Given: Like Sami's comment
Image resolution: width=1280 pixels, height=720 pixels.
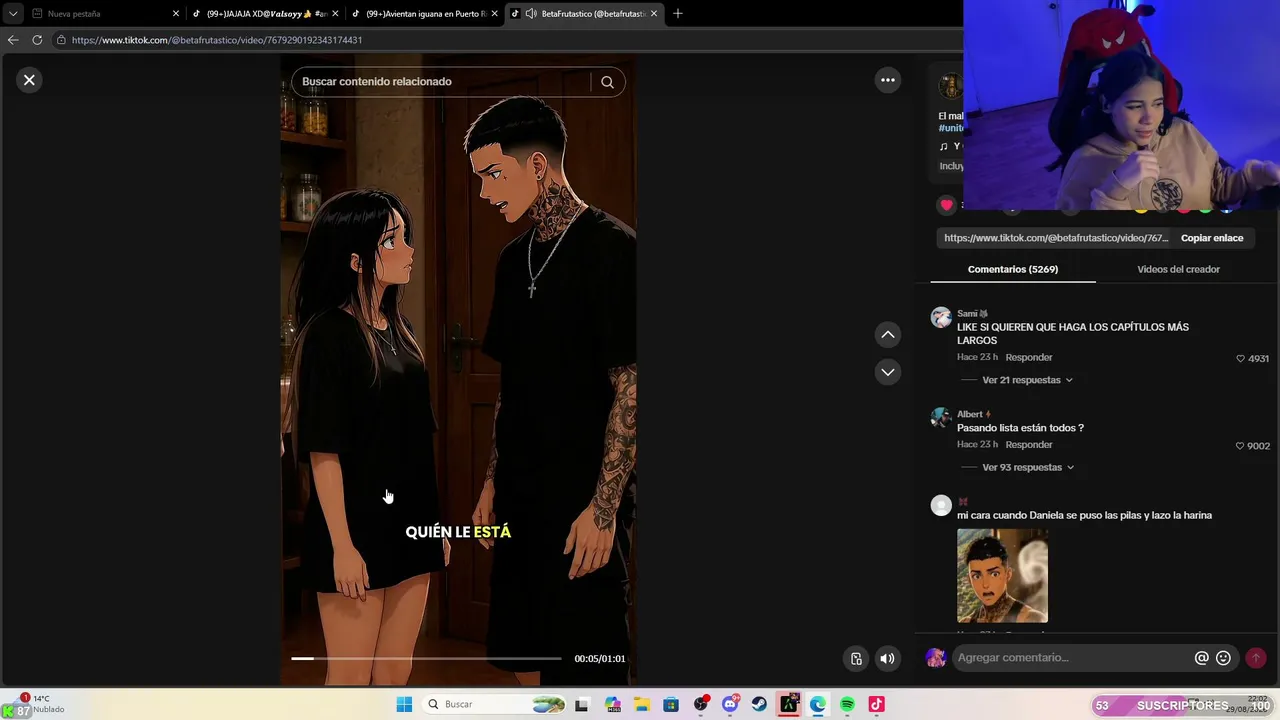Looking at the screenshot, I should pyautogui.click(x=1240, y=358).
